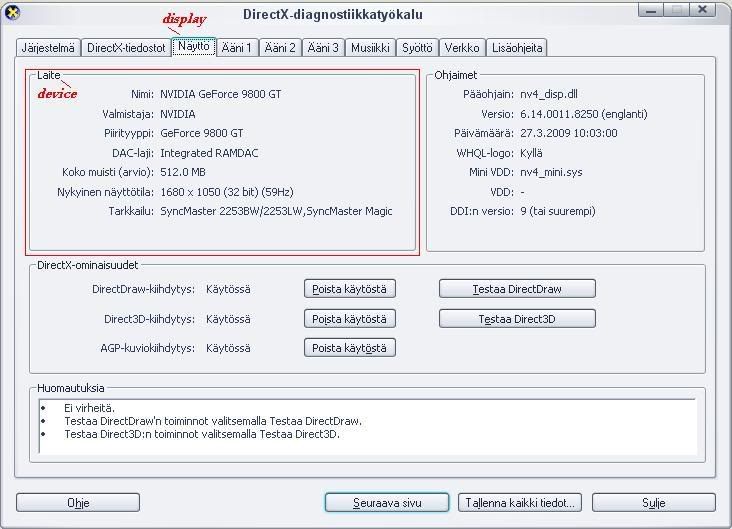Go to the Ääni 1 tab
The height and width of the screenshot is (529, 732).
pos(237,48)
